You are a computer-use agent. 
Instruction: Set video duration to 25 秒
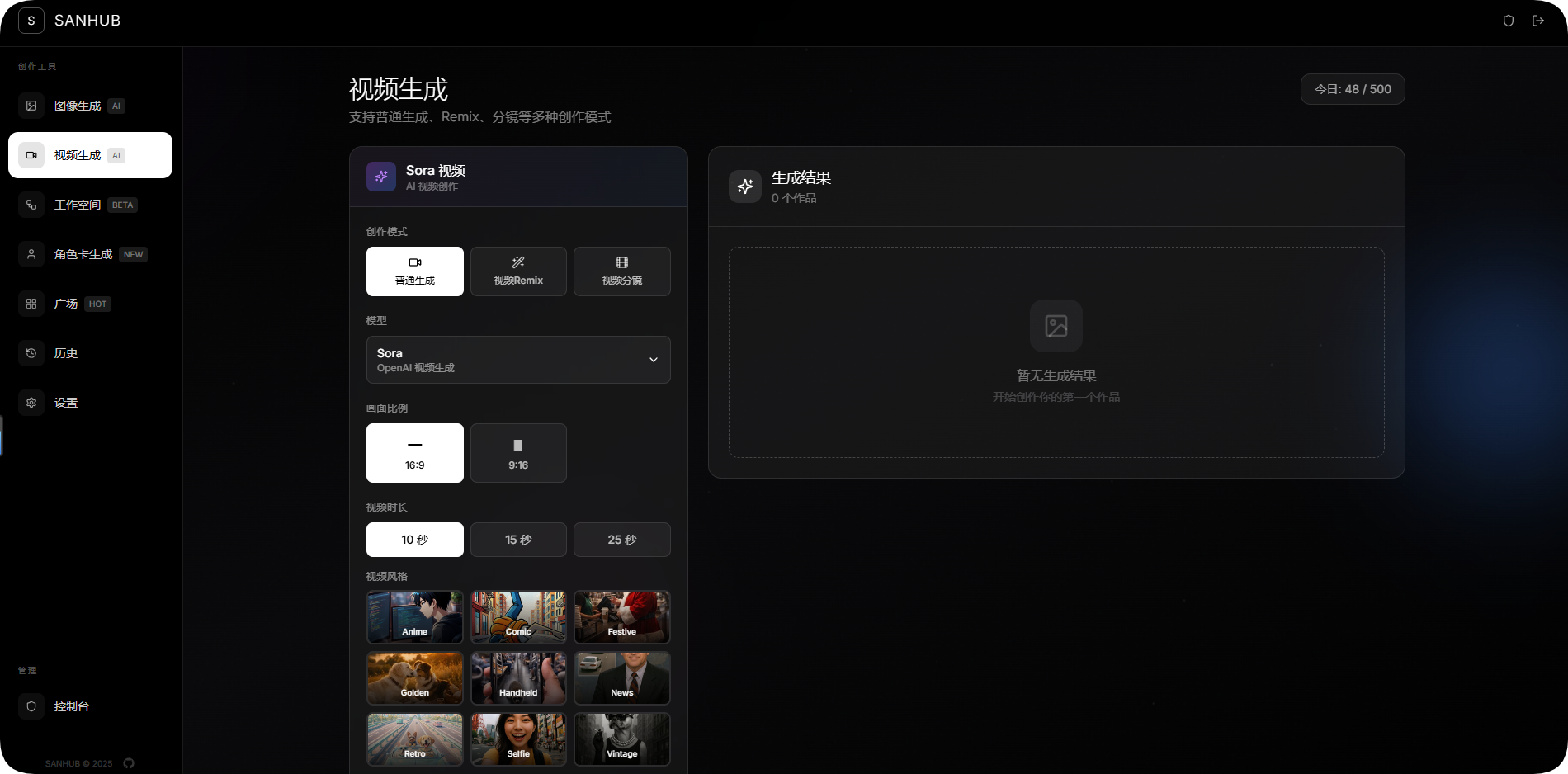(622, 540)
